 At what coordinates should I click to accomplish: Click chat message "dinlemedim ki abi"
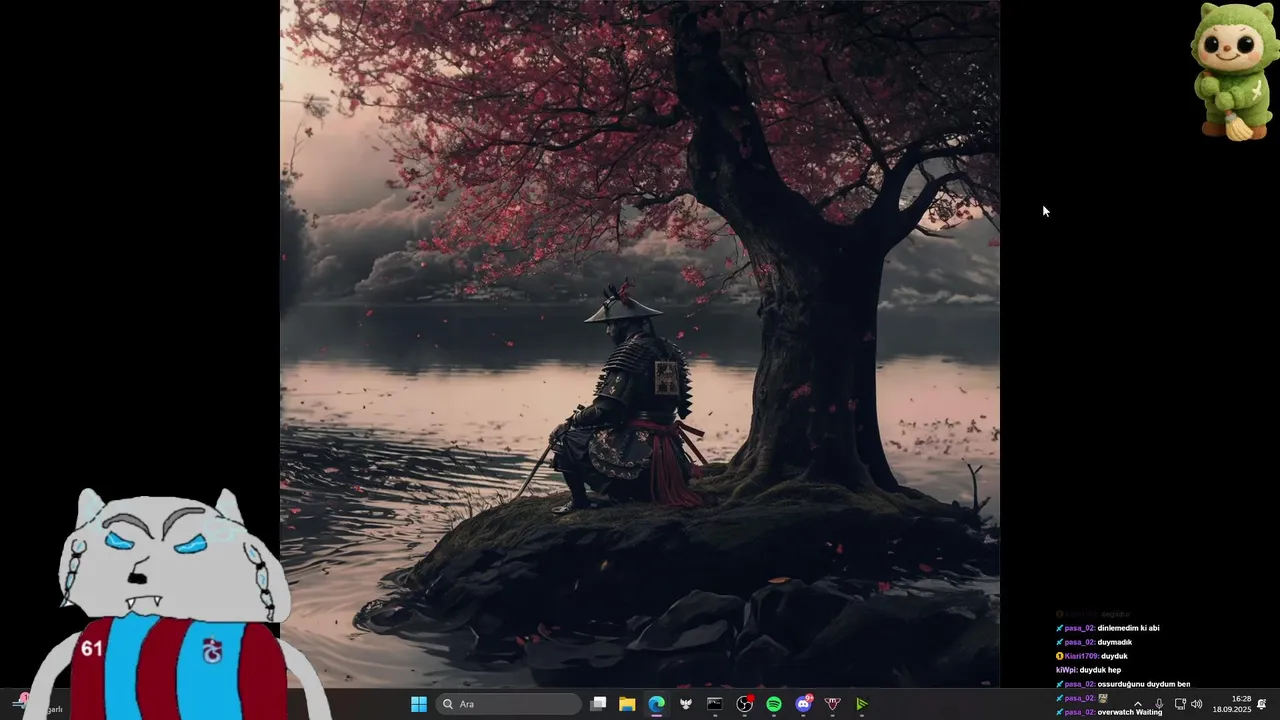(x=1128, y=628)
